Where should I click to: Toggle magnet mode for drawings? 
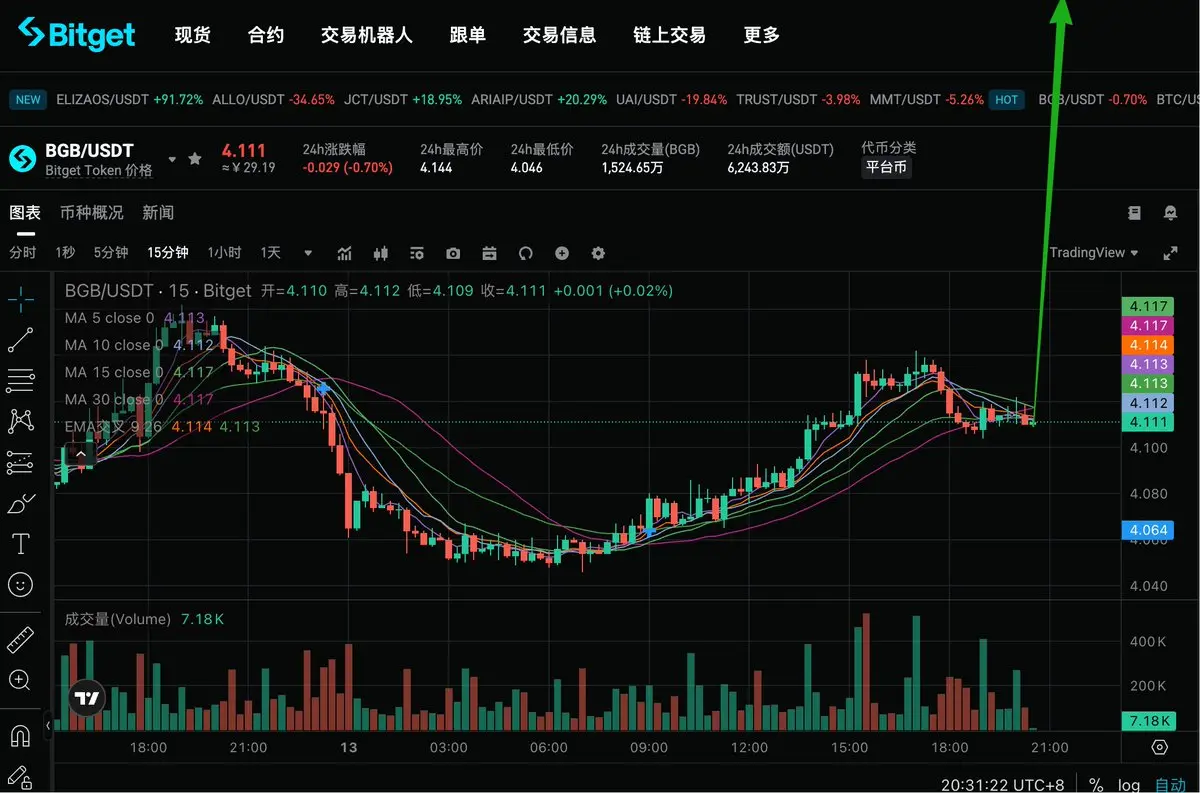point(20,736)
